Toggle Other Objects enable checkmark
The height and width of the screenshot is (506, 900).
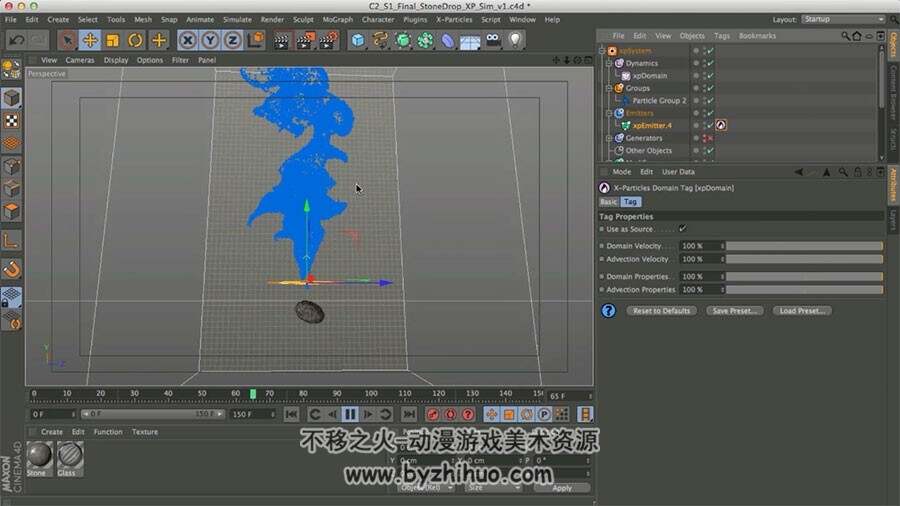pos(710,151)
